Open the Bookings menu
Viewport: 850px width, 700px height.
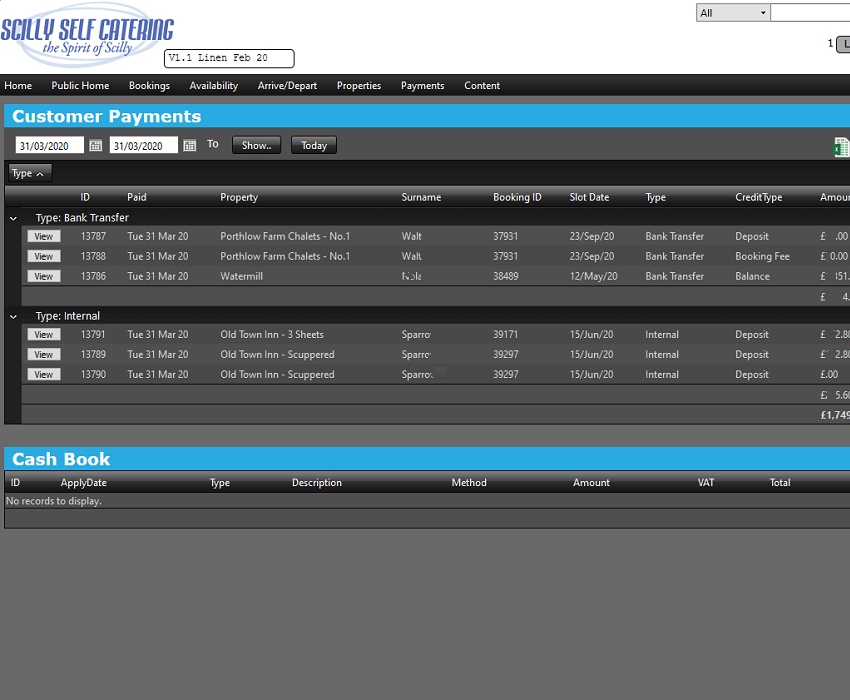(149, 86)
